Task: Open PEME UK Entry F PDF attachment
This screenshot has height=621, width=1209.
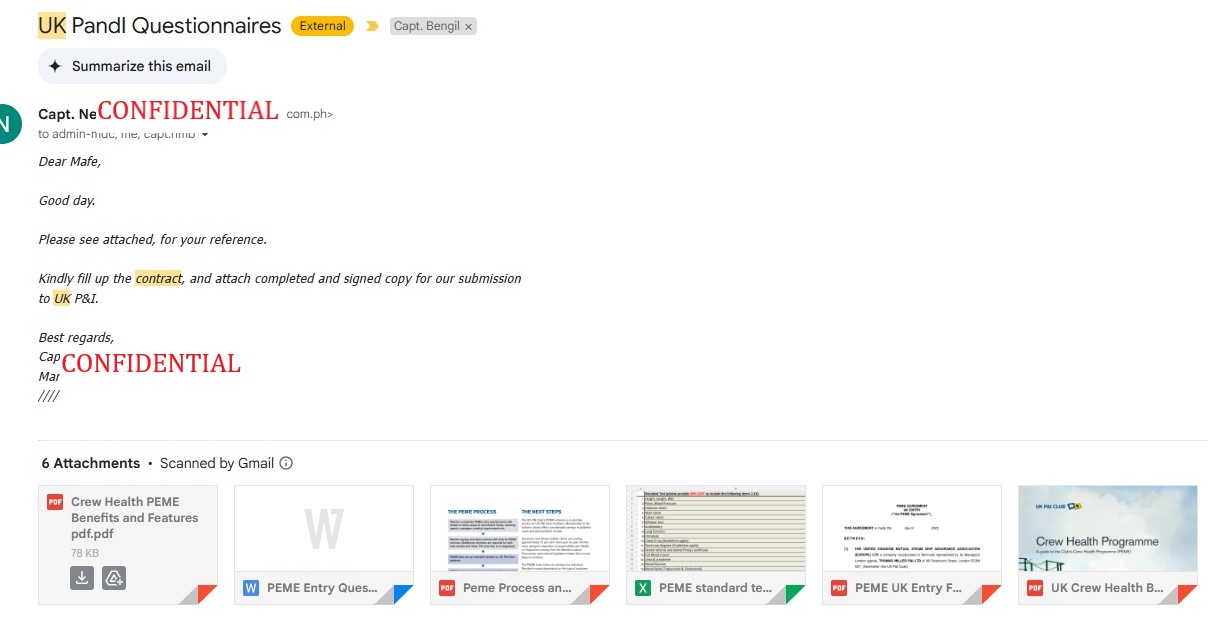Action: coord(912,545)
